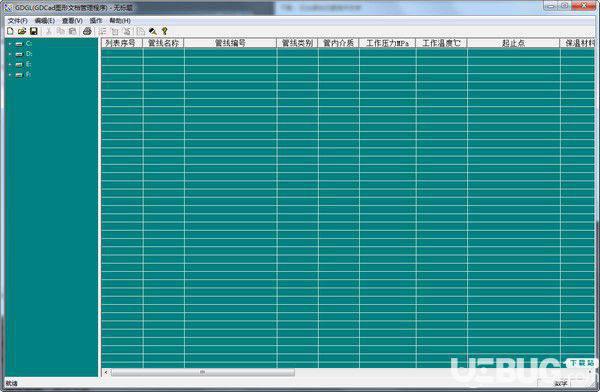The image size is (600, 392).
Task: Click the E: drive icon
Action: pos(19,65)
